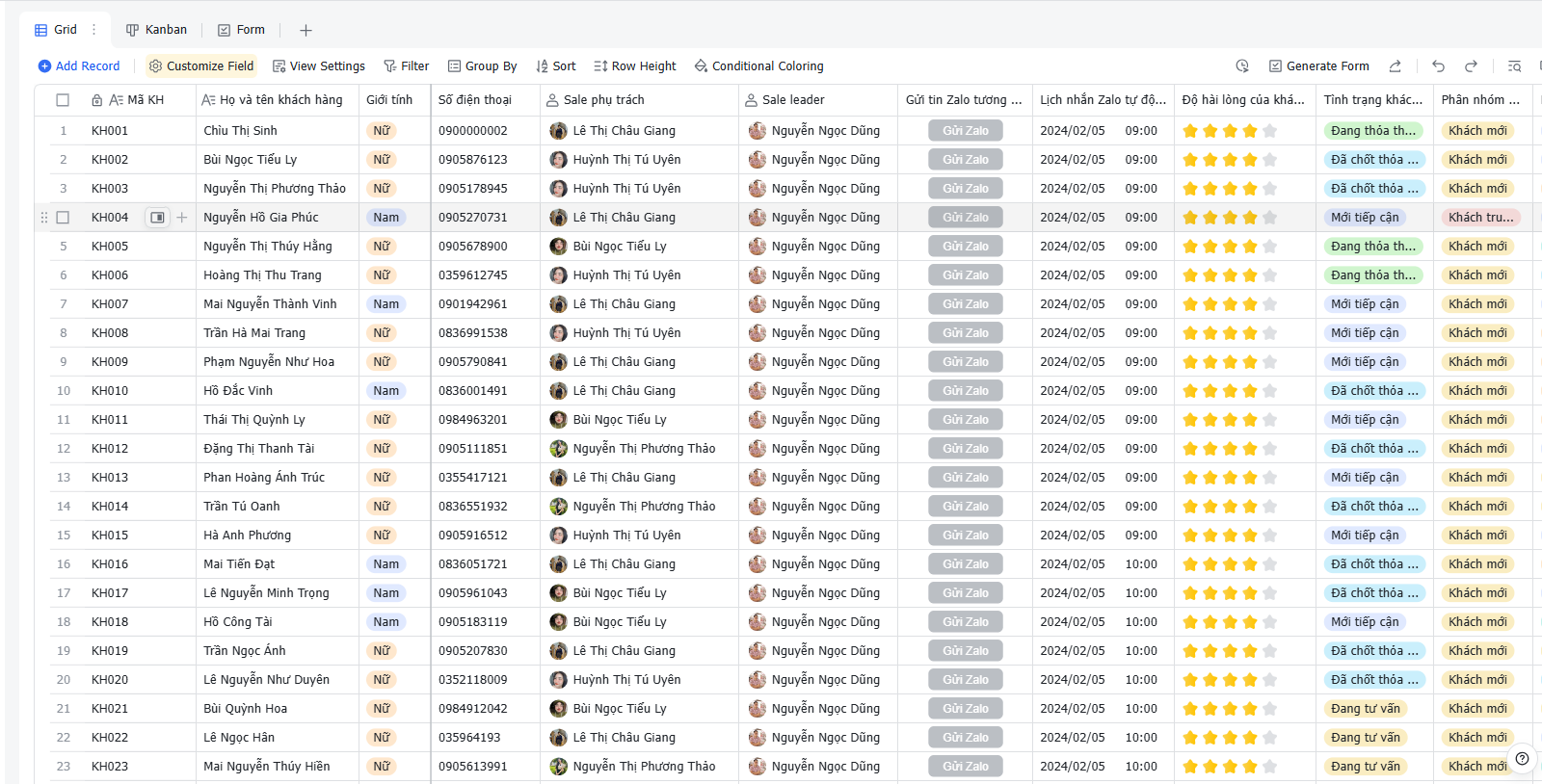
Task: Open Khách tru... group tag for KH004
Action: (x=1480, y=218)
